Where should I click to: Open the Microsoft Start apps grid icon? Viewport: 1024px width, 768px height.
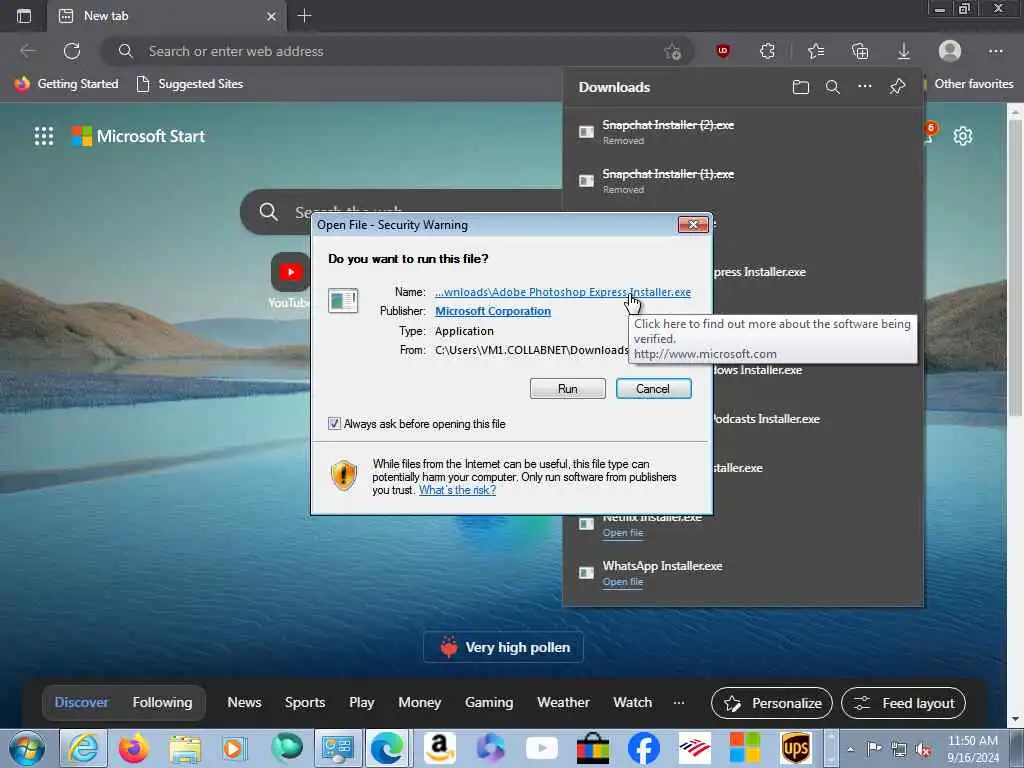[x=44, y=136]
